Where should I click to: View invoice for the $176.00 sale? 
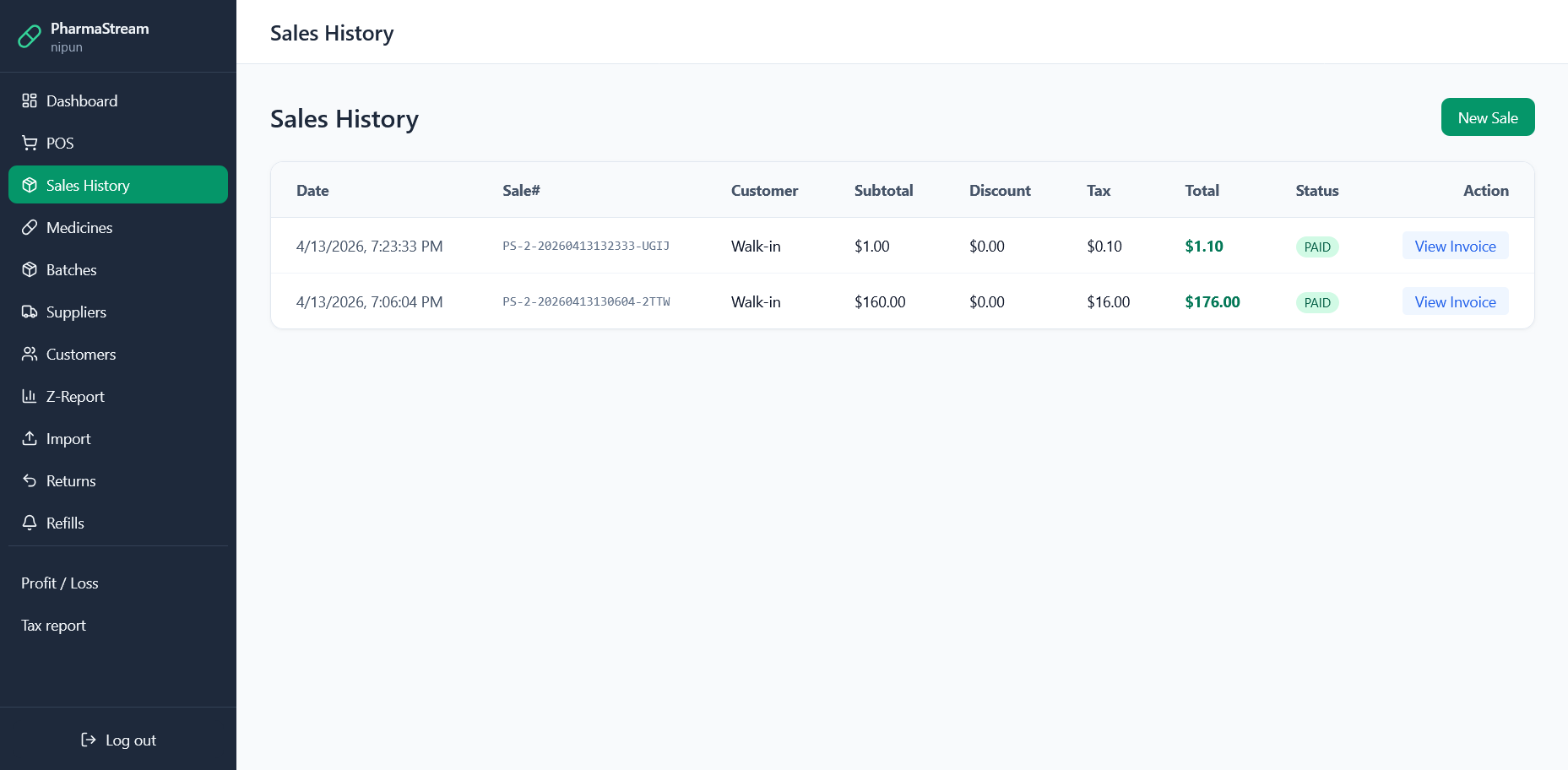1455,301
